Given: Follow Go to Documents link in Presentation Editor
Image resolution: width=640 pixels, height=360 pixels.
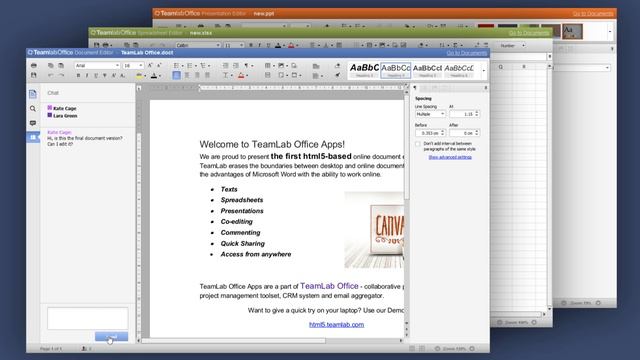Looking at the screenshot, I should tap(593, 13).
